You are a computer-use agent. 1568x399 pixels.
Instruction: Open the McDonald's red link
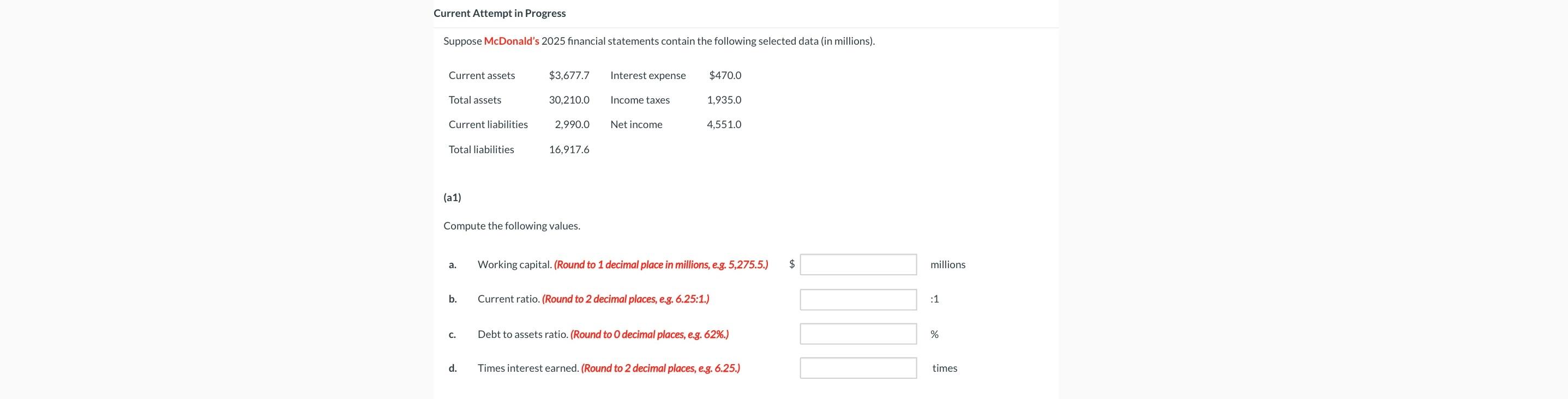click(x=512, y=41)
